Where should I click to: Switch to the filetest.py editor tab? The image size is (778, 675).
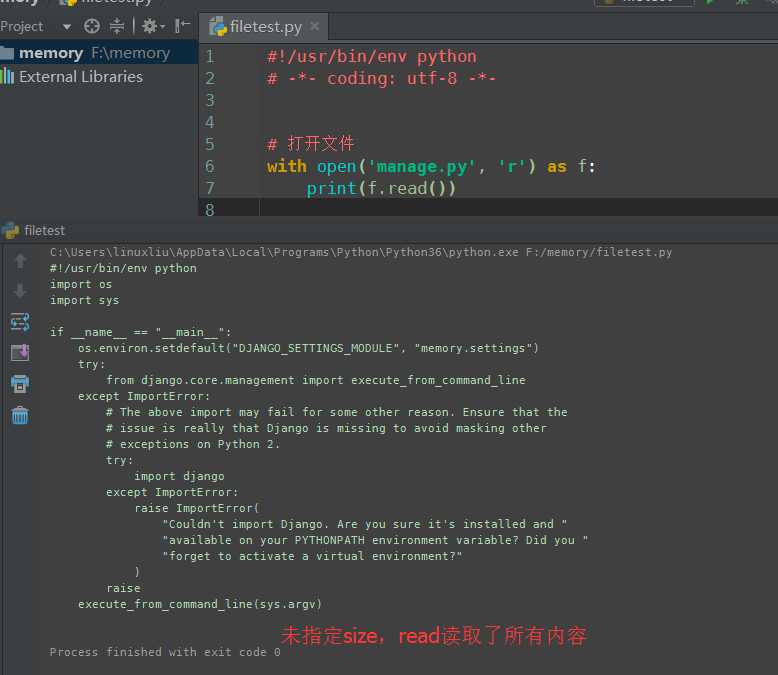click(265, 27)
